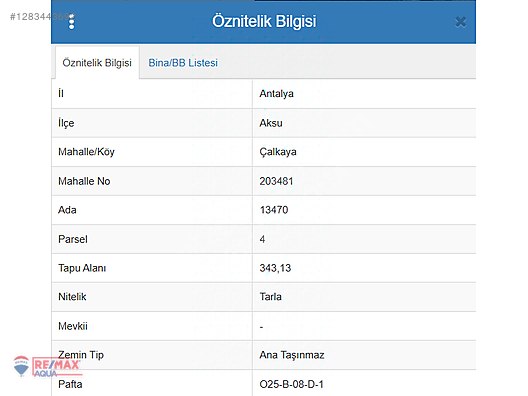Click the 'Ada' row label
This screenshot has height=396, width=528.
[67, 210]
